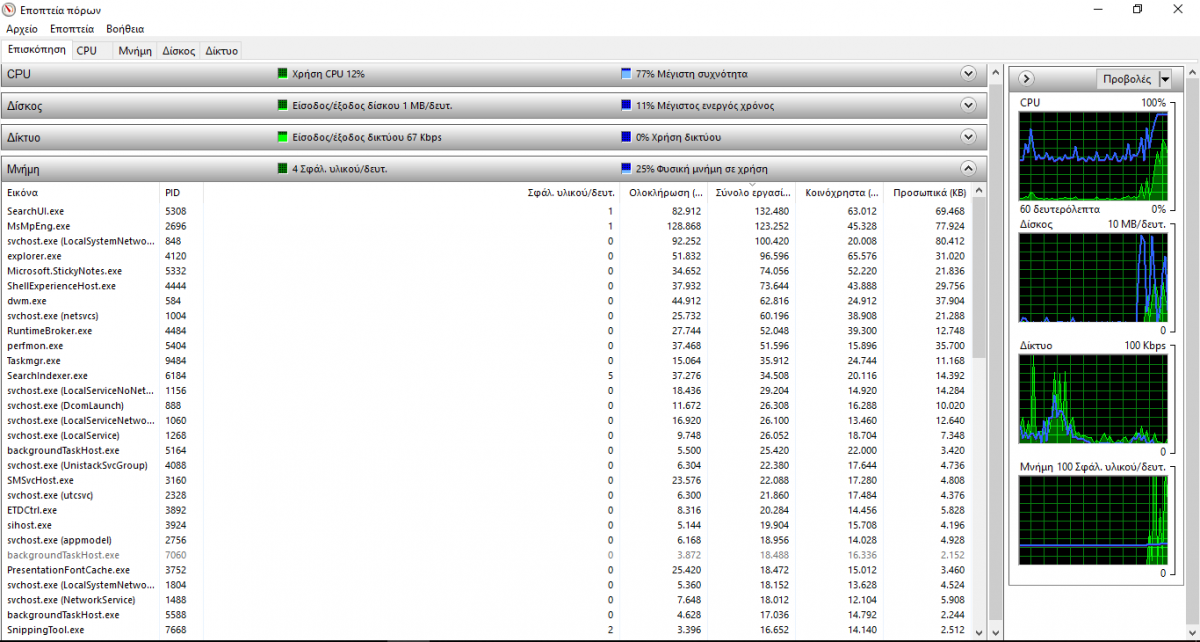Select the perfmon.exe process row
The image size is (1200, 642).
(487, 346)
